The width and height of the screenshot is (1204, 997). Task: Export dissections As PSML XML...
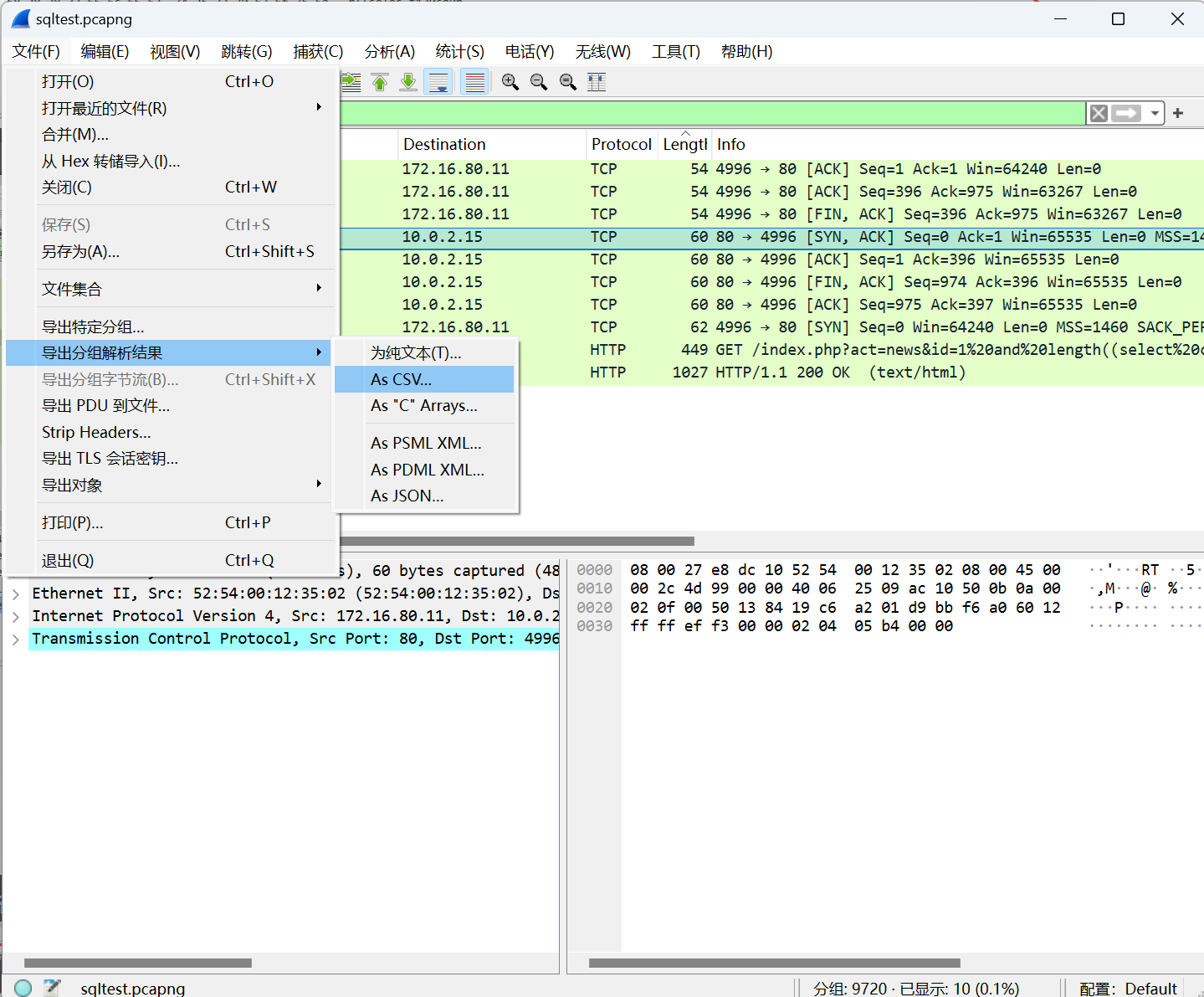[x=424, y=443]
